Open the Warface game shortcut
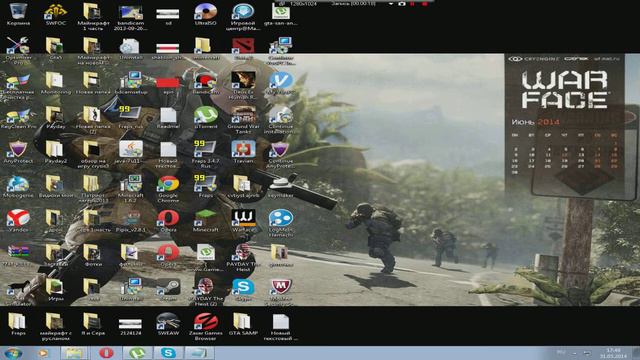 (243, 220)
